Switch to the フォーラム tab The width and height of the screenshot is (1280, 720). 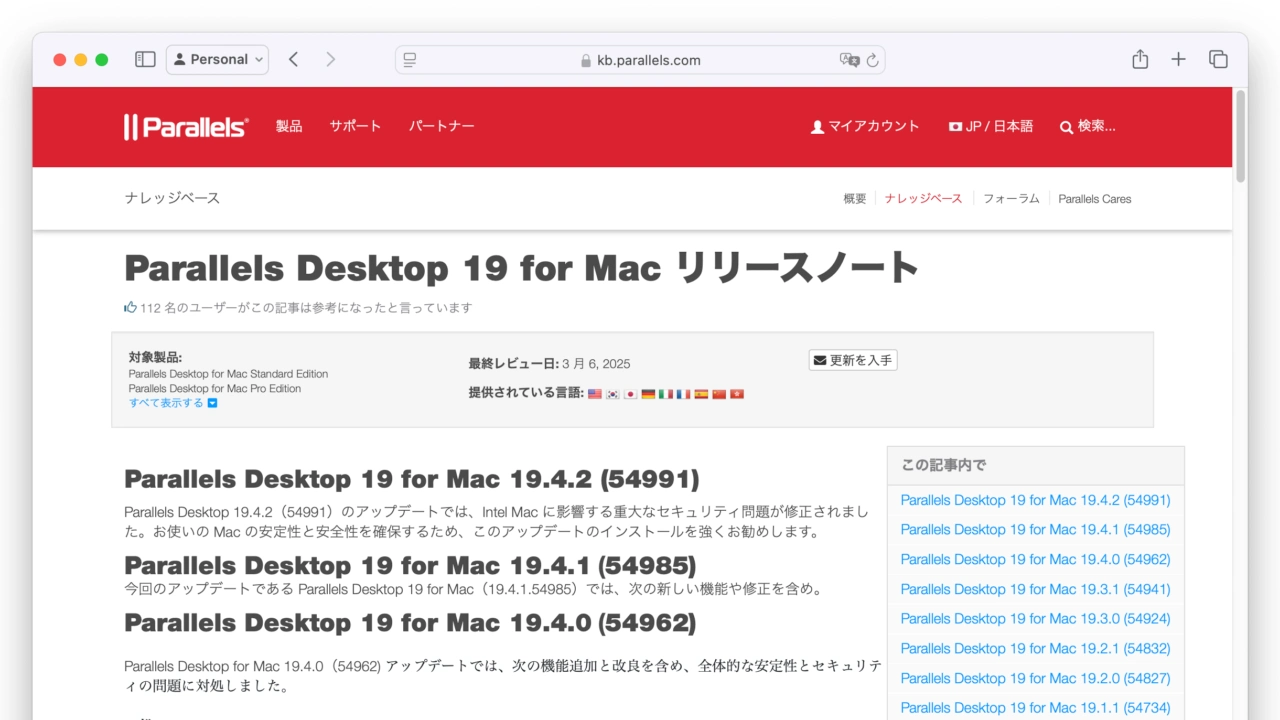(x=1010, y=199)
